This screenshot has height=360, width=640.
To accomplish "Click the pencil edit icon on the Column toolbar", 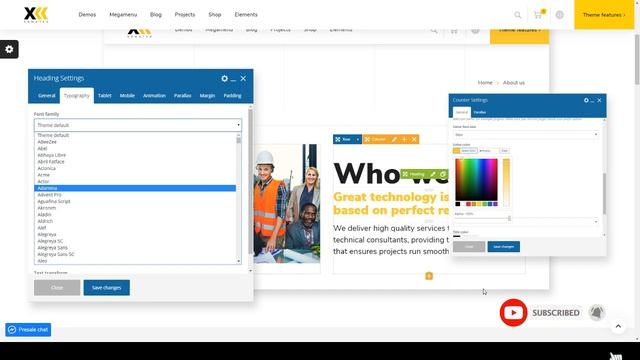I will 394,140.
